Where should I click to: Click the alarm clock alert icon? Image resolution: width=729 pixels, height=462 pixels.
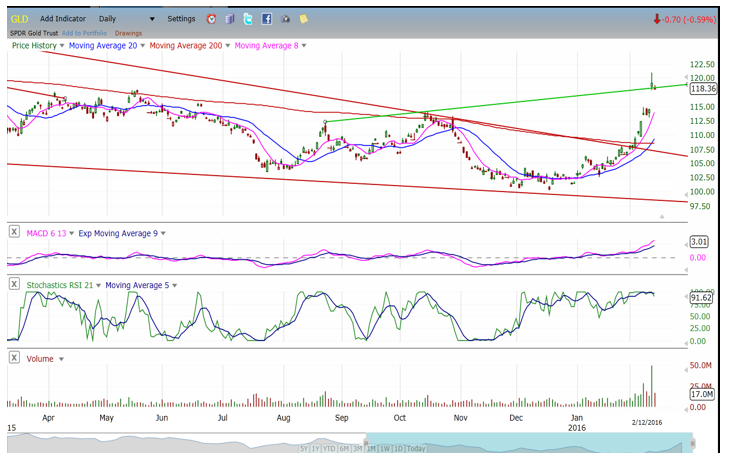(x=211, y=19)
